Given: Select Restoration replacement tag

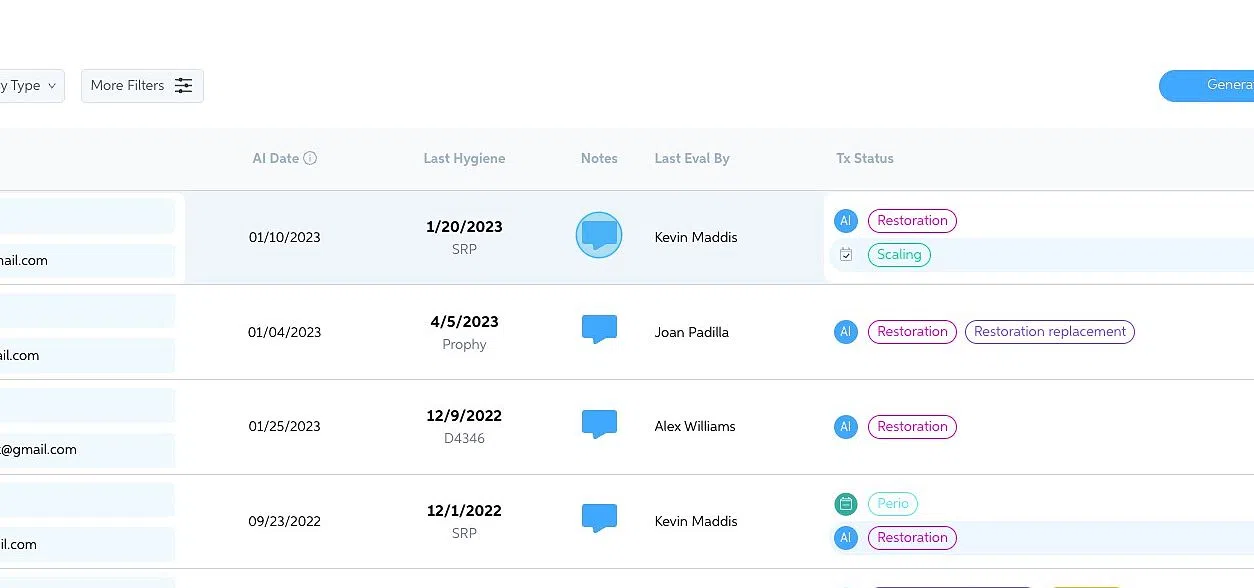Looking at the screenshot, I should tap(1050, 332).
